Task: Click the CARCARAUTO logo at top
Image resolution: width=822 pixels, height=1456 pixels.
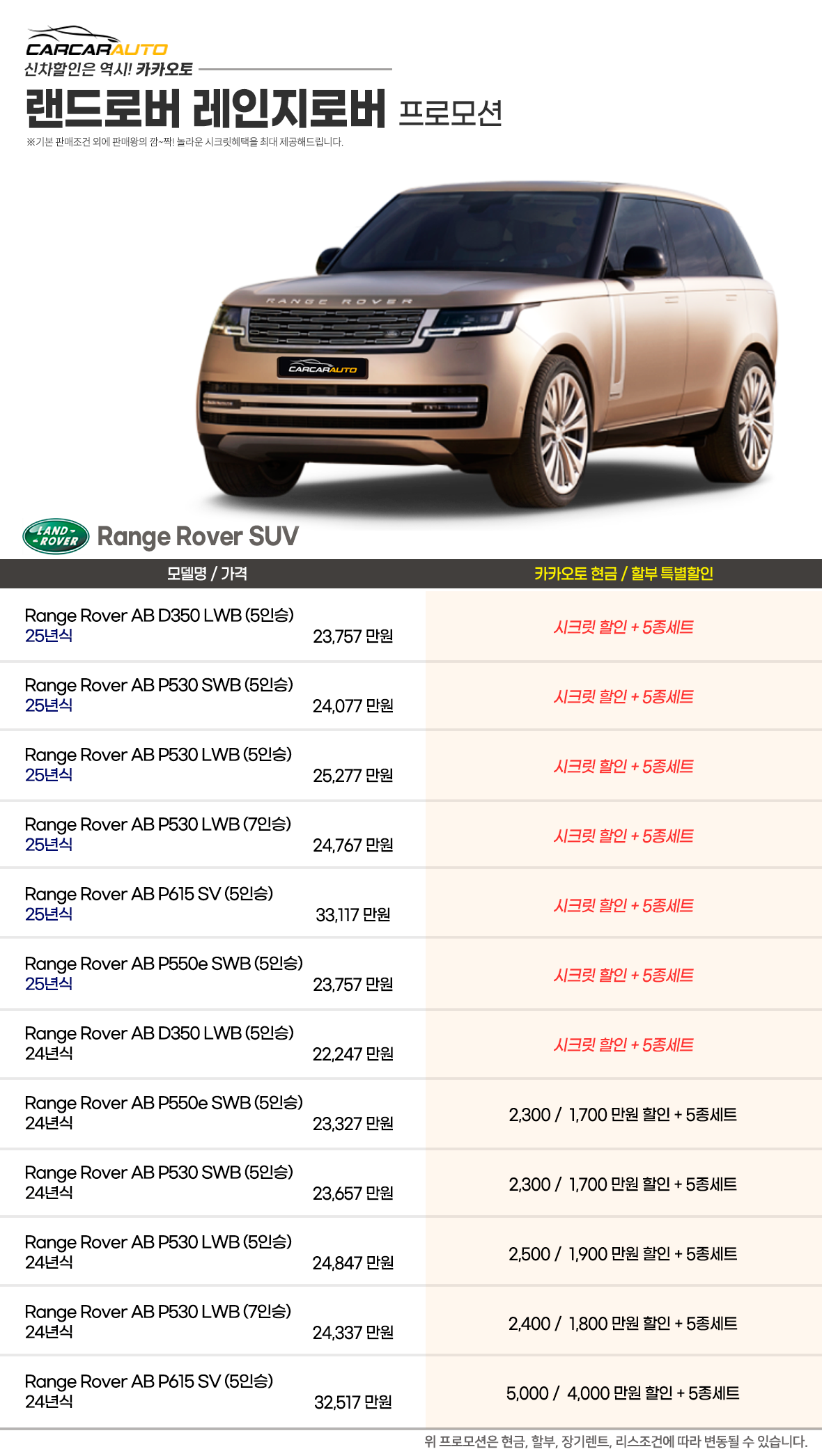Action: pyautogui.click(x=97, y=41)
